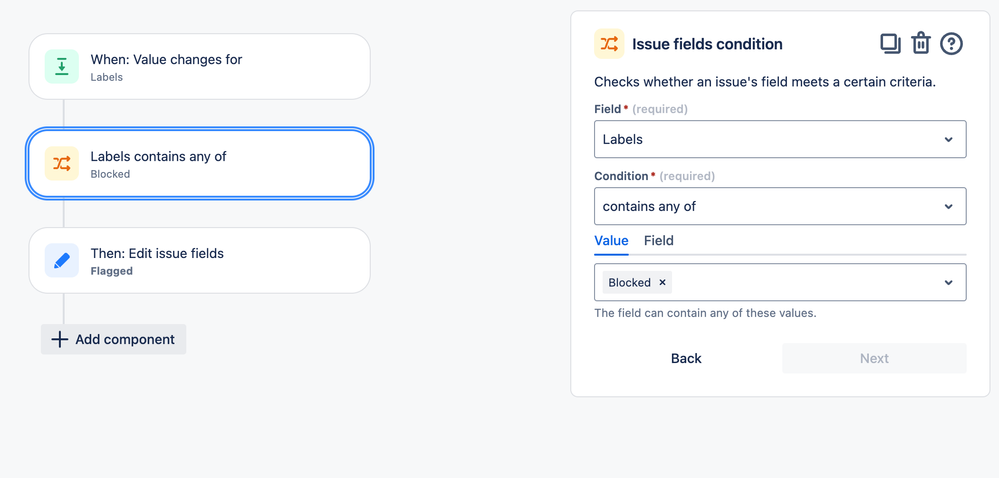Click the duplicate component icon
Image resolution: width=999 pixels, height=478 pixels.
(890, 44)
